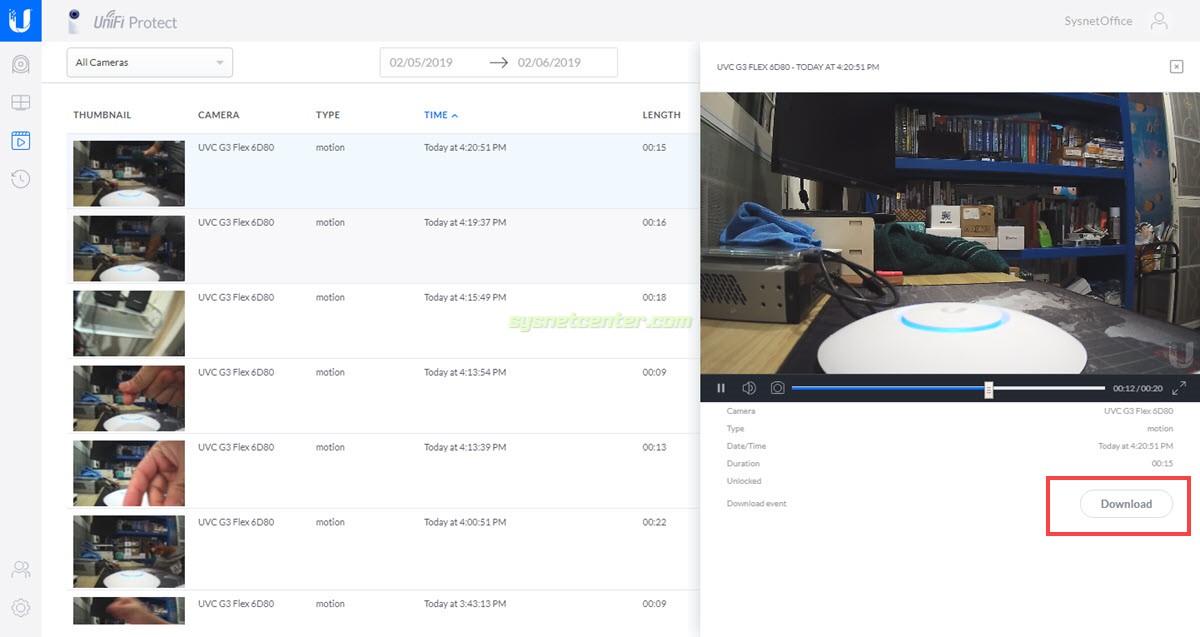Pause the video playback
Viewport: 1200px width, 637px height.
click(x=721, y=388)
